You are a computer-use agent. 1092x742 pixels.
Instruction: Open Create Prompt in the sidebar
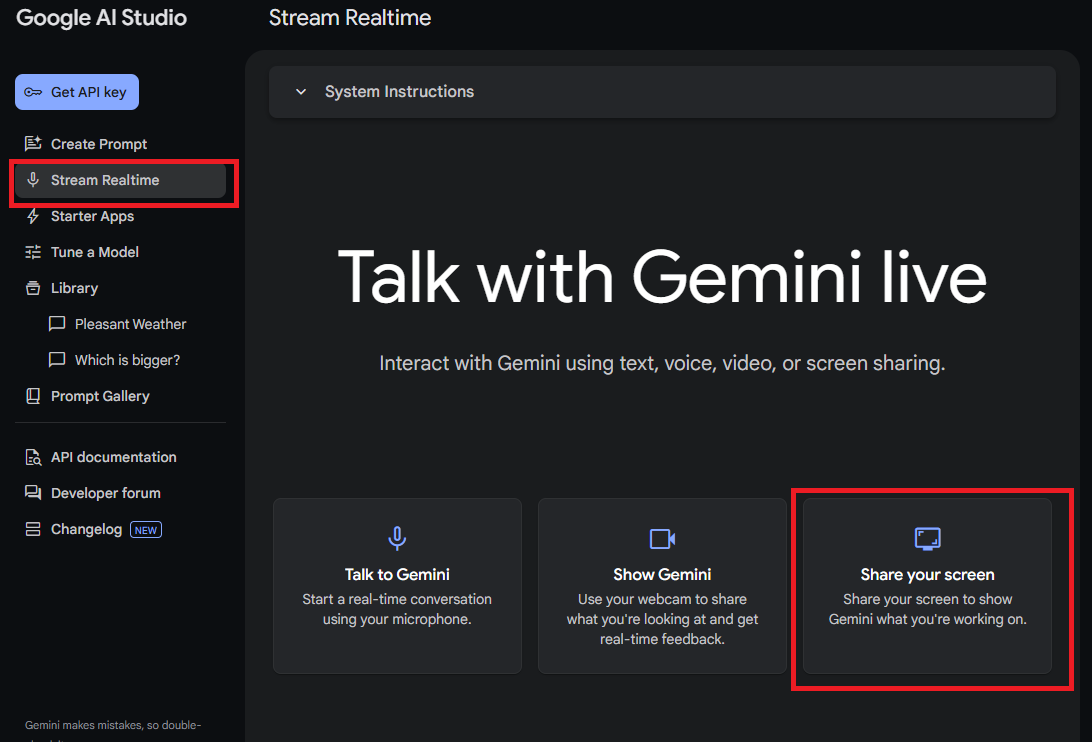[x=120, y=144]
